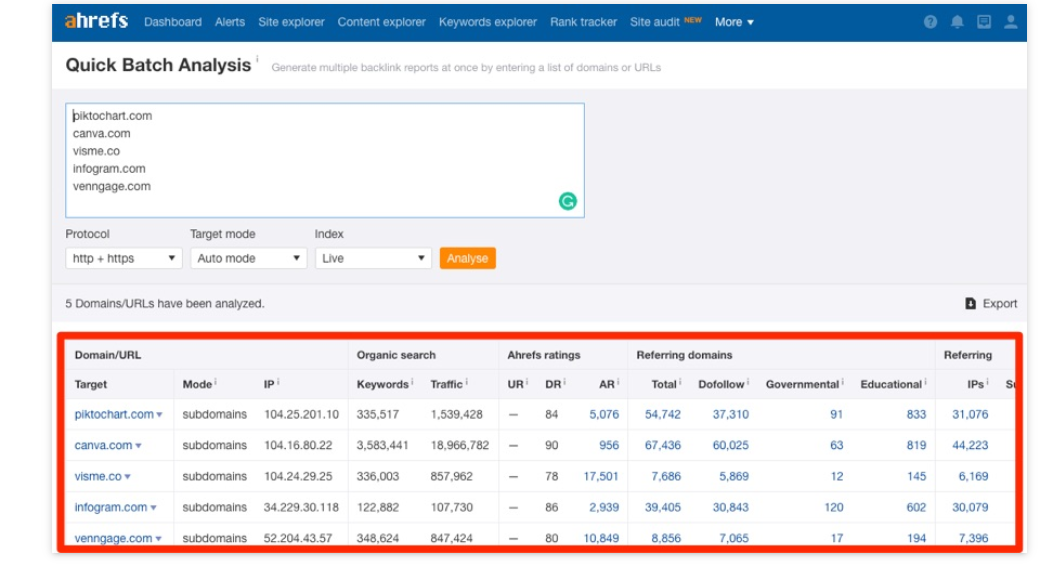Click visme keywords value 336,003
Screen dimensions: 1047x568
[378, 477]
